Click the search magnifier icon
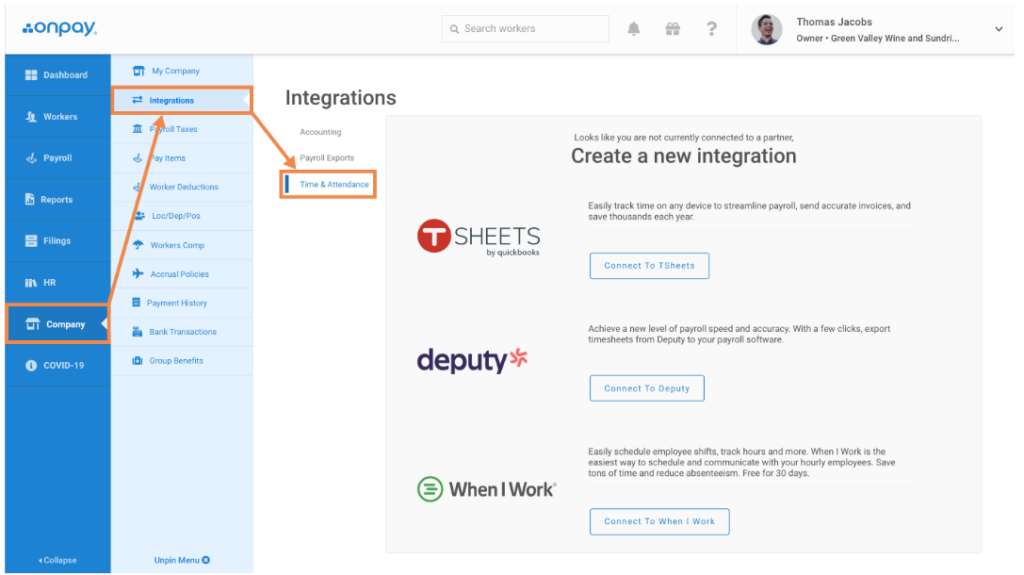Screen dimensions: 1024x575 click(x=455, y=29)
